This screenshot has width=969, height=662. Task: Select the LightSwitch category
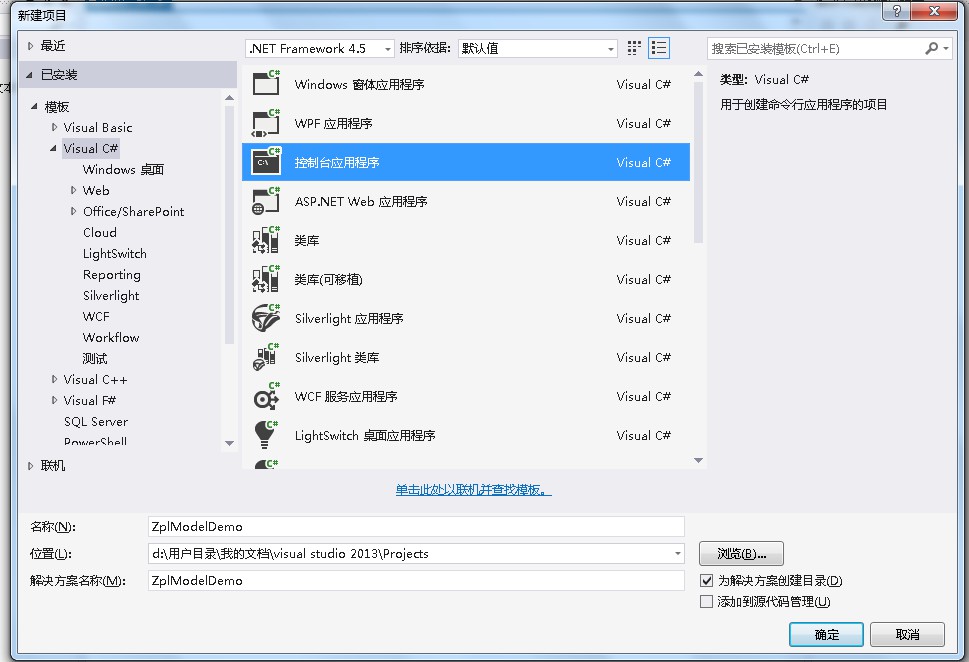click(114, 253)
